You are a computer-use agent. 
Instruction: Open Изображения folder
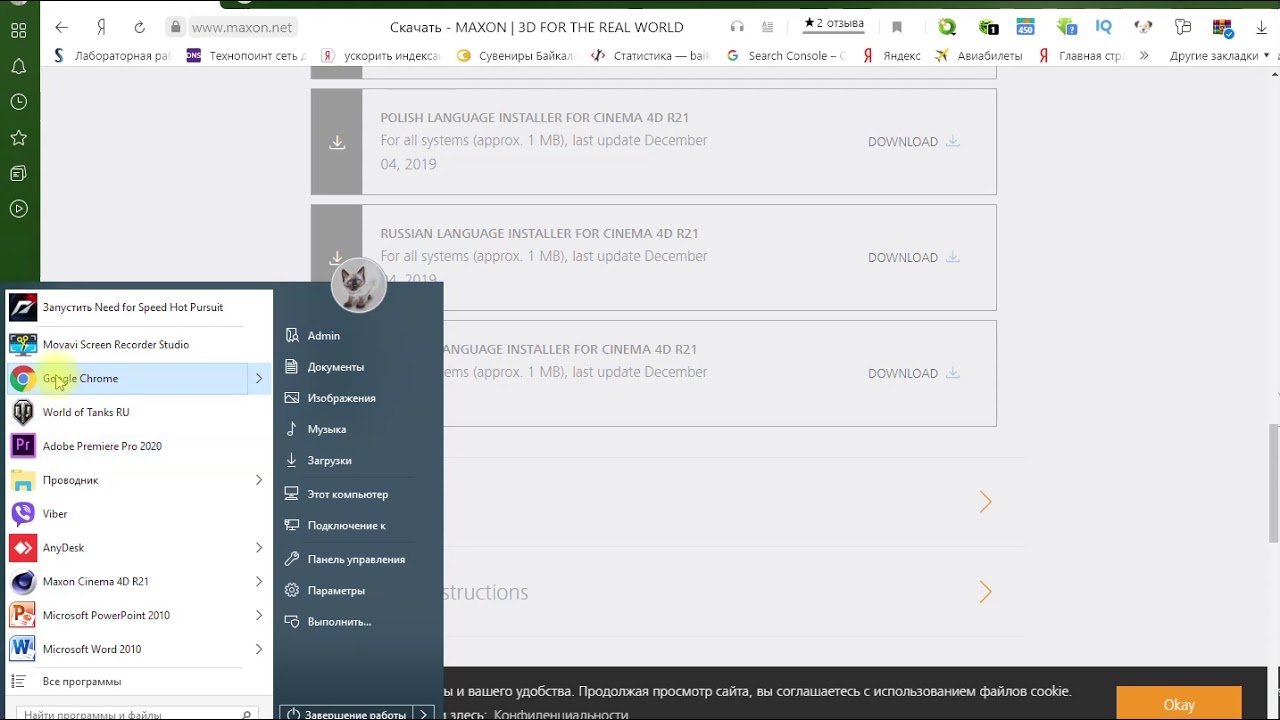pyautogui.click(x=341, y=398)
